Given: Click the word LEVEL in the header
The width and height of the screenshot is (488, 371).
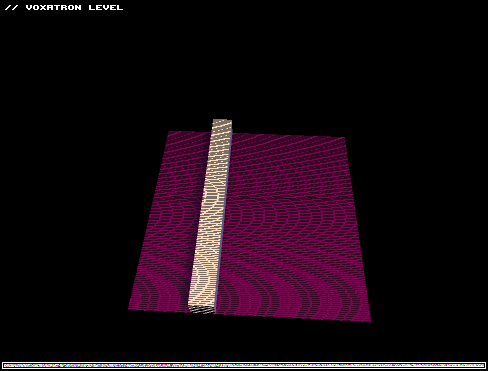Looking at the screenshot, I should [106, 7].
